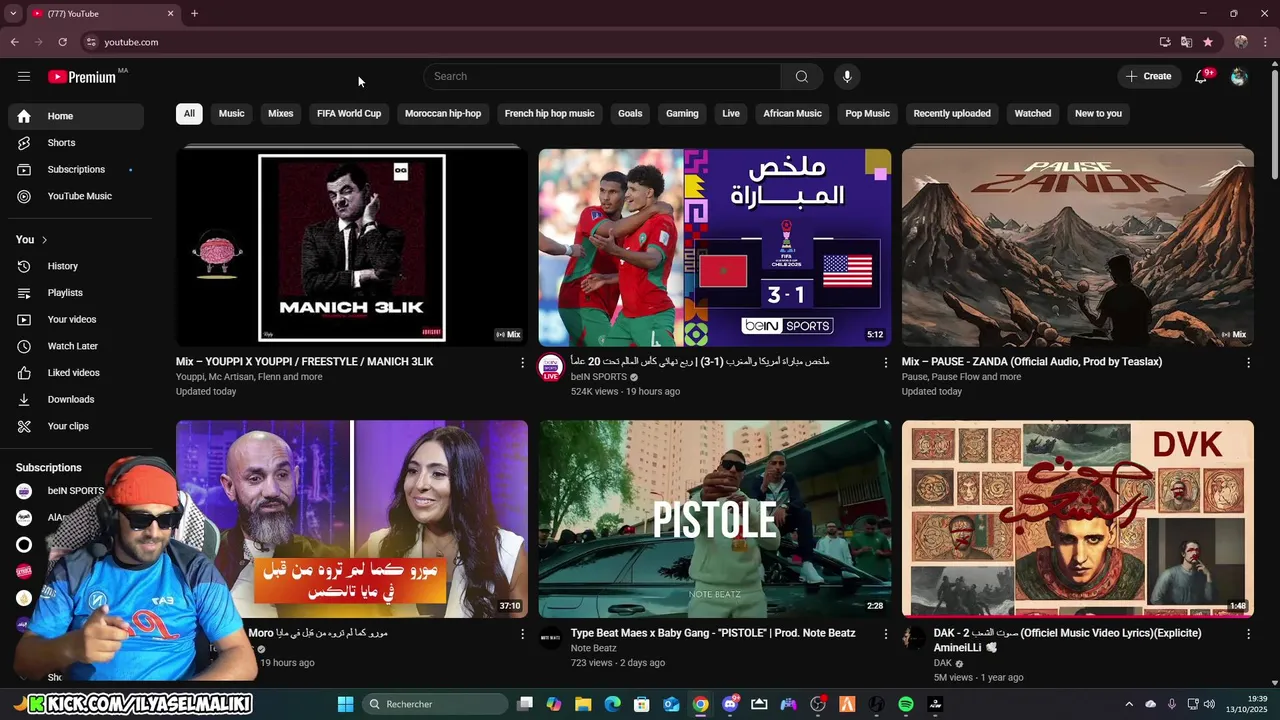Open YouTube Music from the sidebar

click(76, 196)
